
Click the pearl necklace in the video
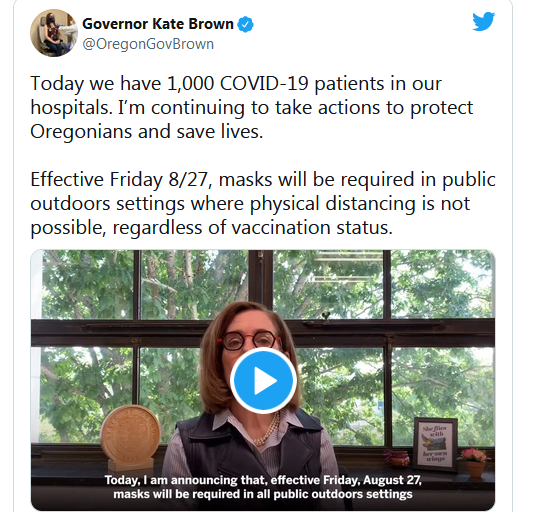click(269, 429)
